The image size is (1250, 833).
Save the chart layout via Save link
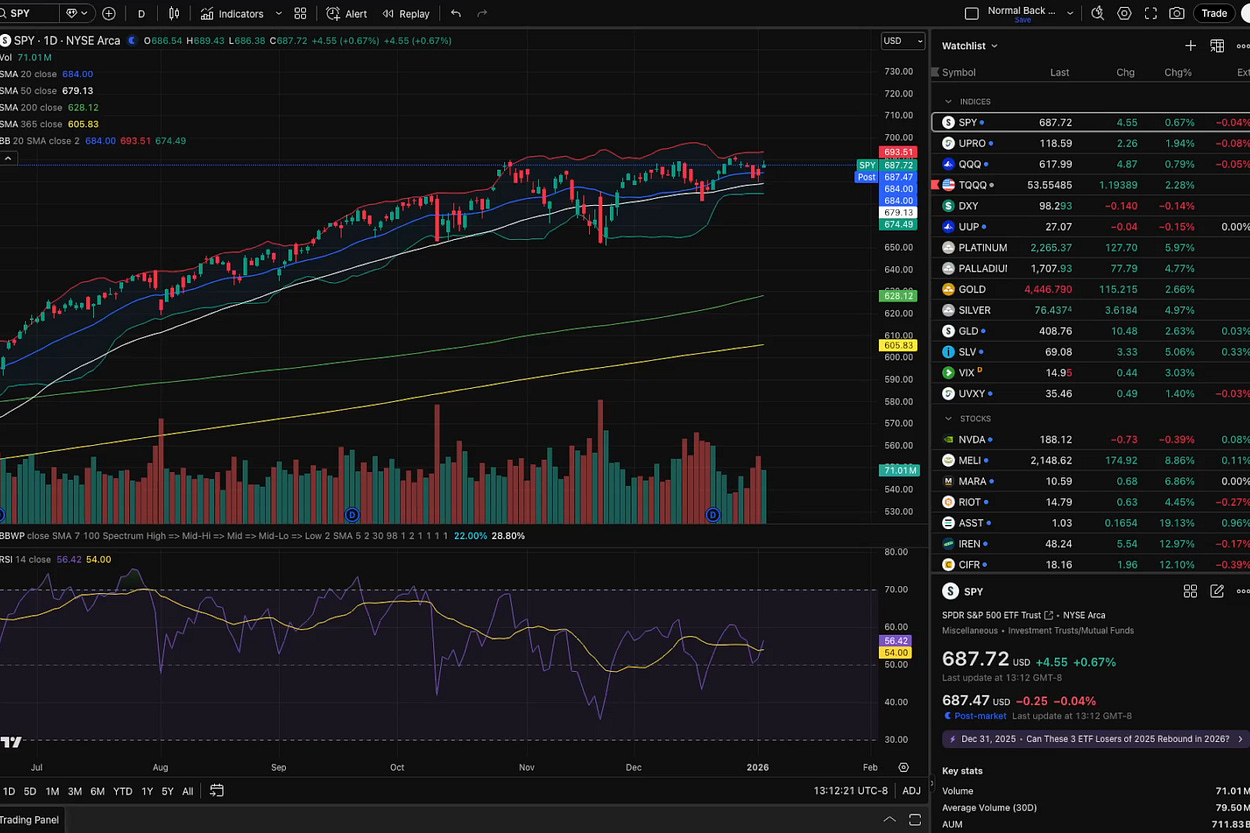(1022, 20)
